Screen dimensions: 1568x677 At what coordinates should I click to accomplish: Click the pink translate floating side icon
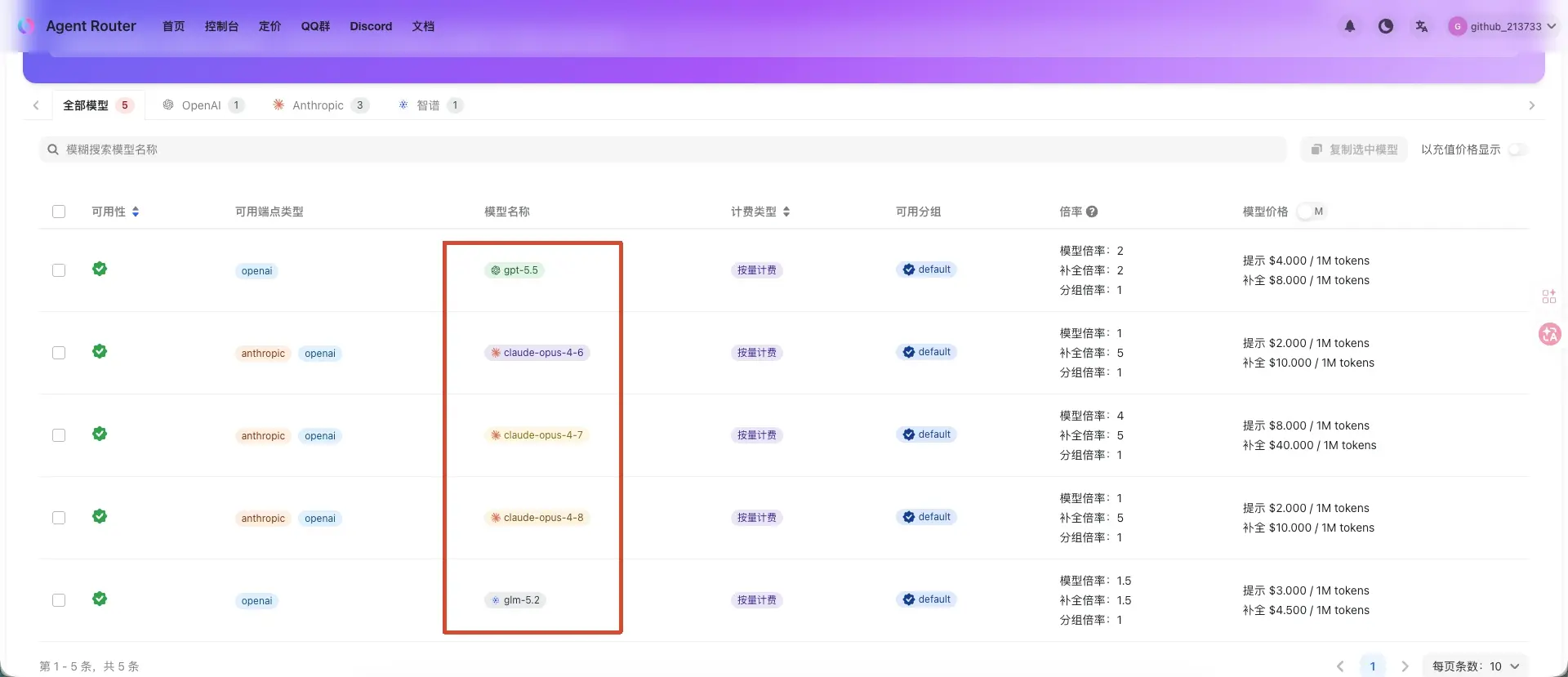pos(1549,334)
